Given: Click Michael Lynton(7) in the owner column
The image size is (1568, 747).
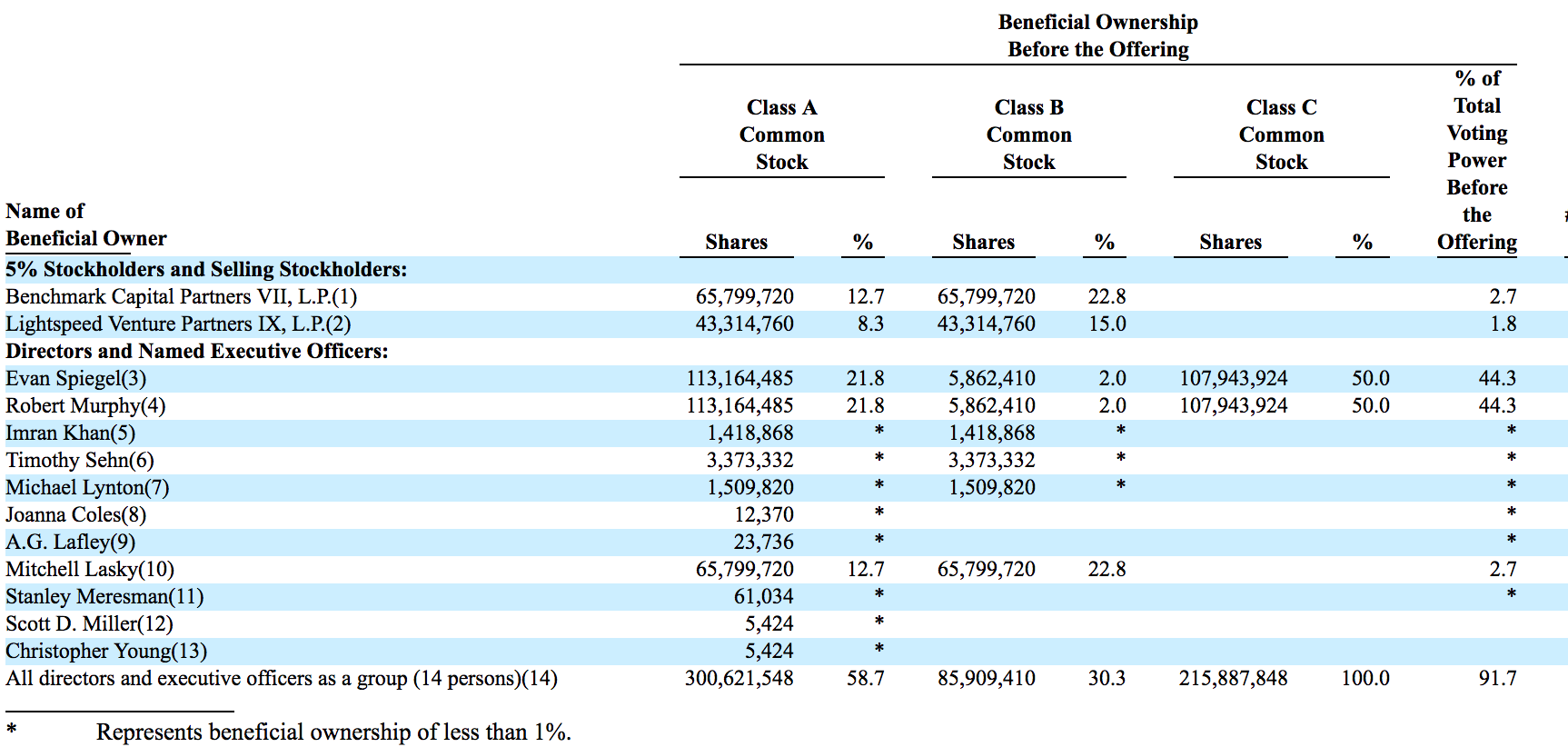Looking at the screenshot, I should coord(87,488).
